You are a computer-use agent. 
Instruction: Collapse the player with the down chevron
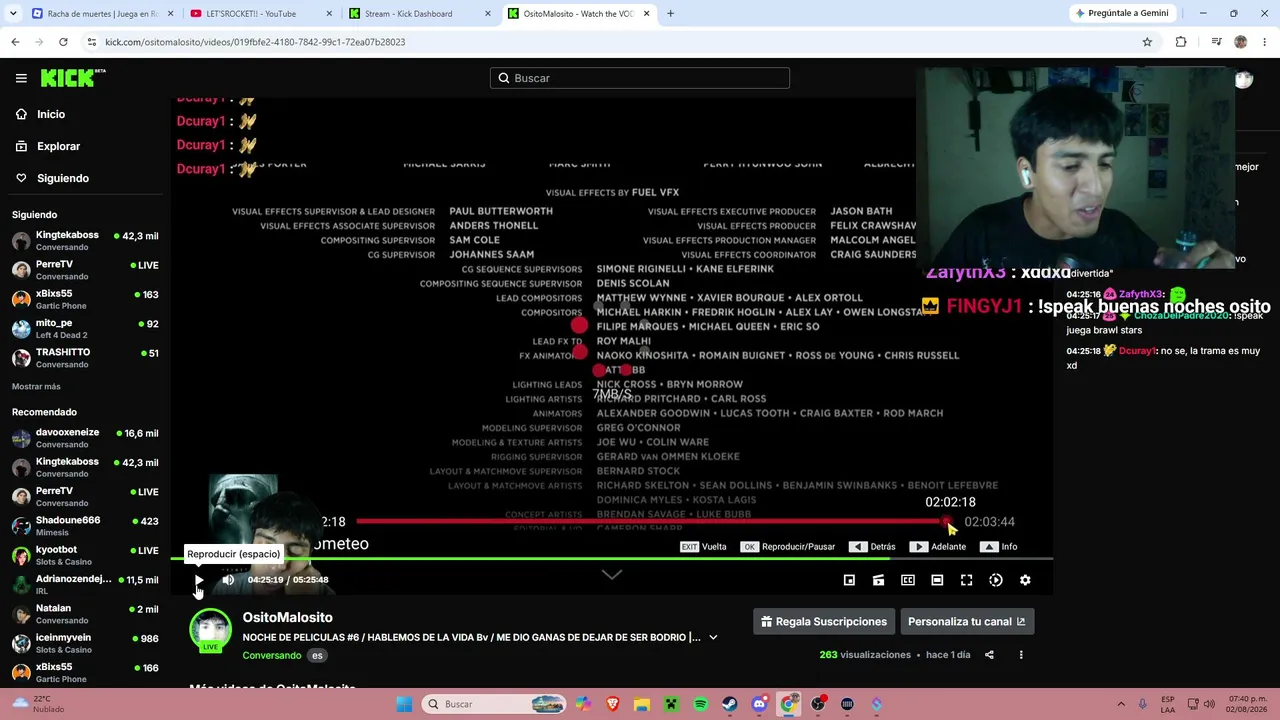[612, 574]
